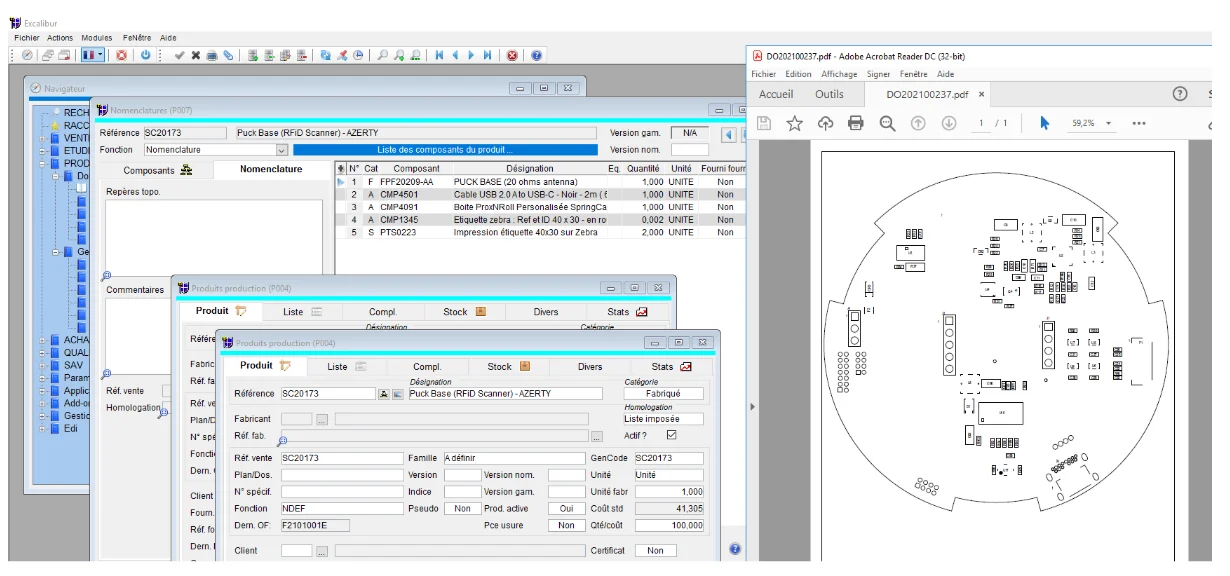Click the blue power button icon
The height and width of the screenshot is (576, 1230).
tap(145, 55)
